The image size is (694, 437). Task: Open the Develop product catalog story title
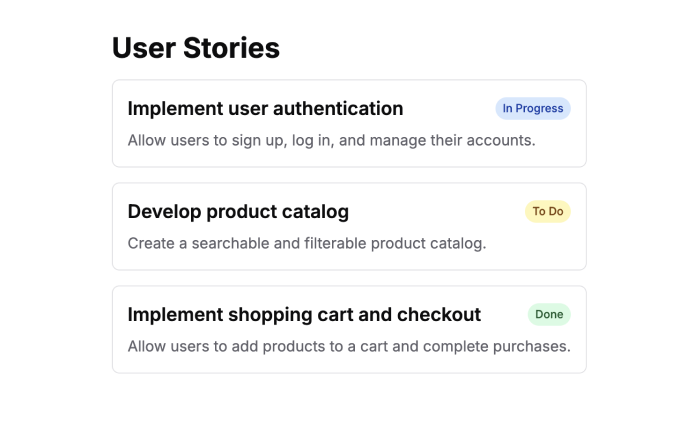coord(238,212)
